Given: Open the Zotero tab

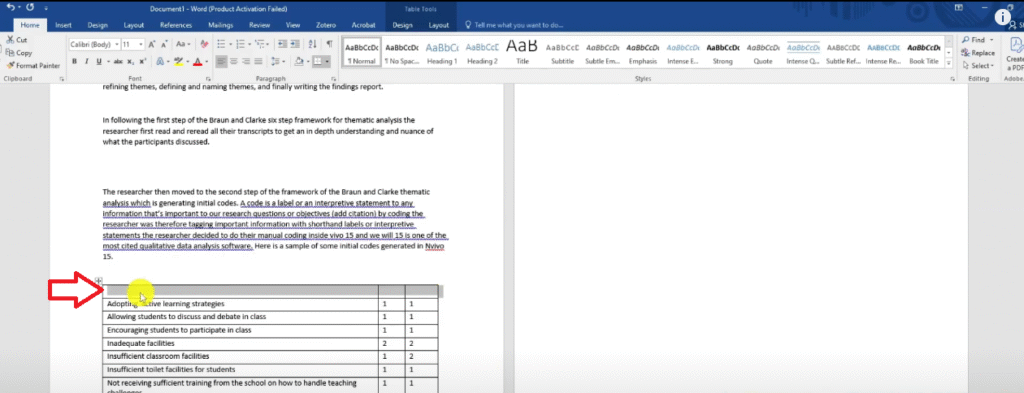Looking at the screenshot, I should (x=325, y=25).
